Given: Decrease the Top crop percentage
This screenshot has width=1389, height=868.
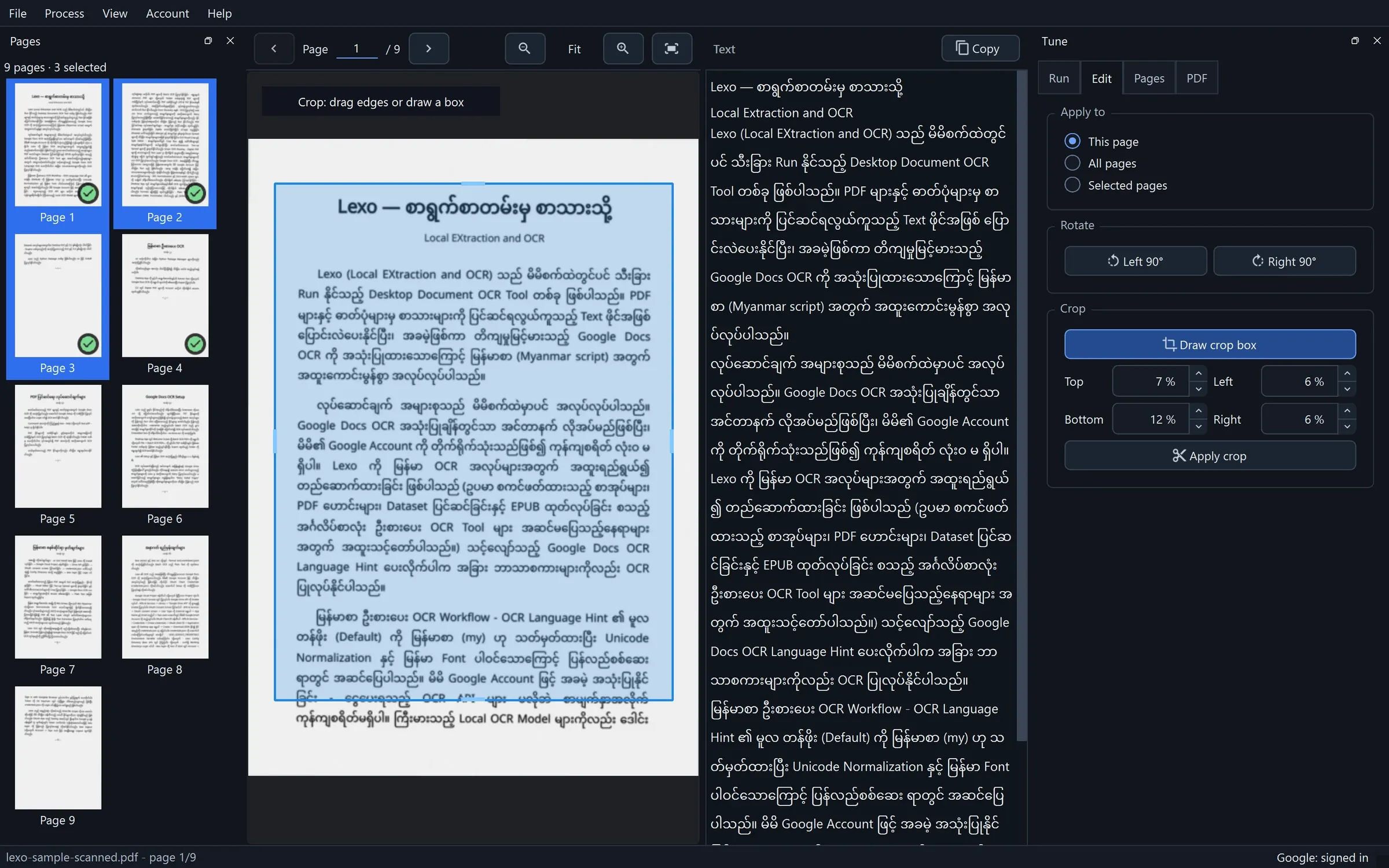Looking at the screenshot, I should [1199, 389].
